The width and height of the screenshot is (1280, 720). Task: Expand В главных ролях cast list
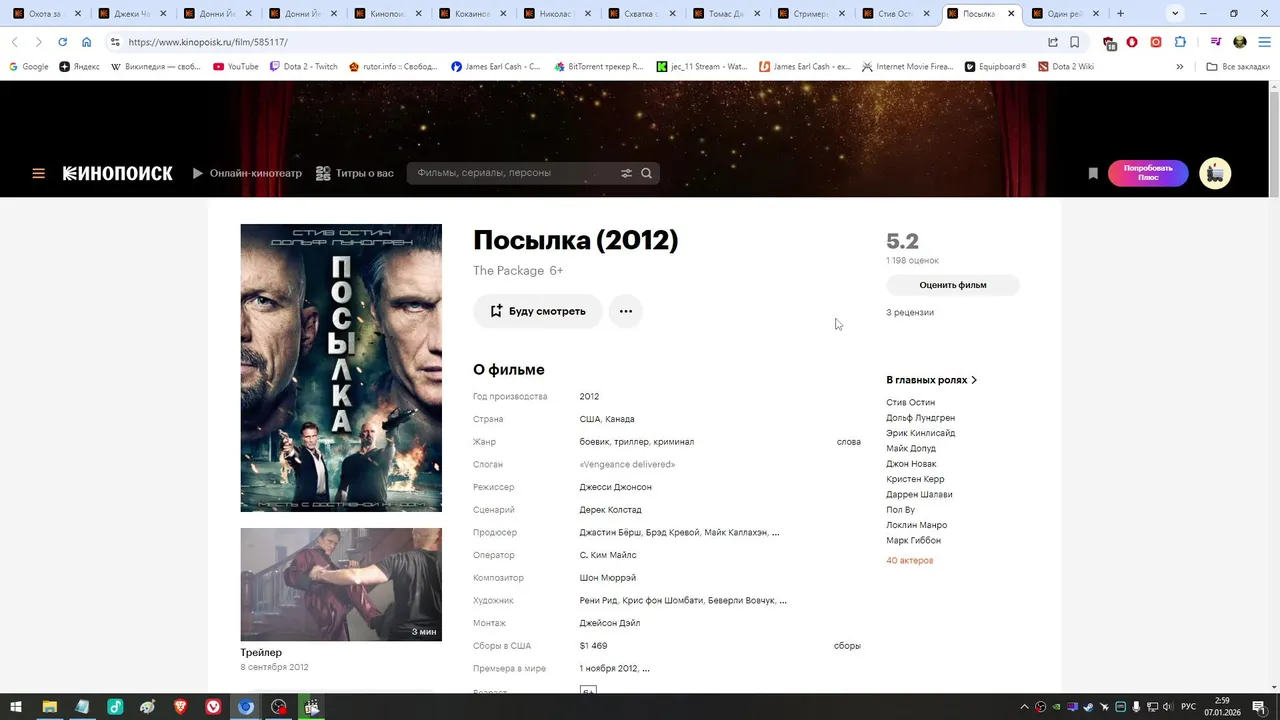(x=932, y=380)
